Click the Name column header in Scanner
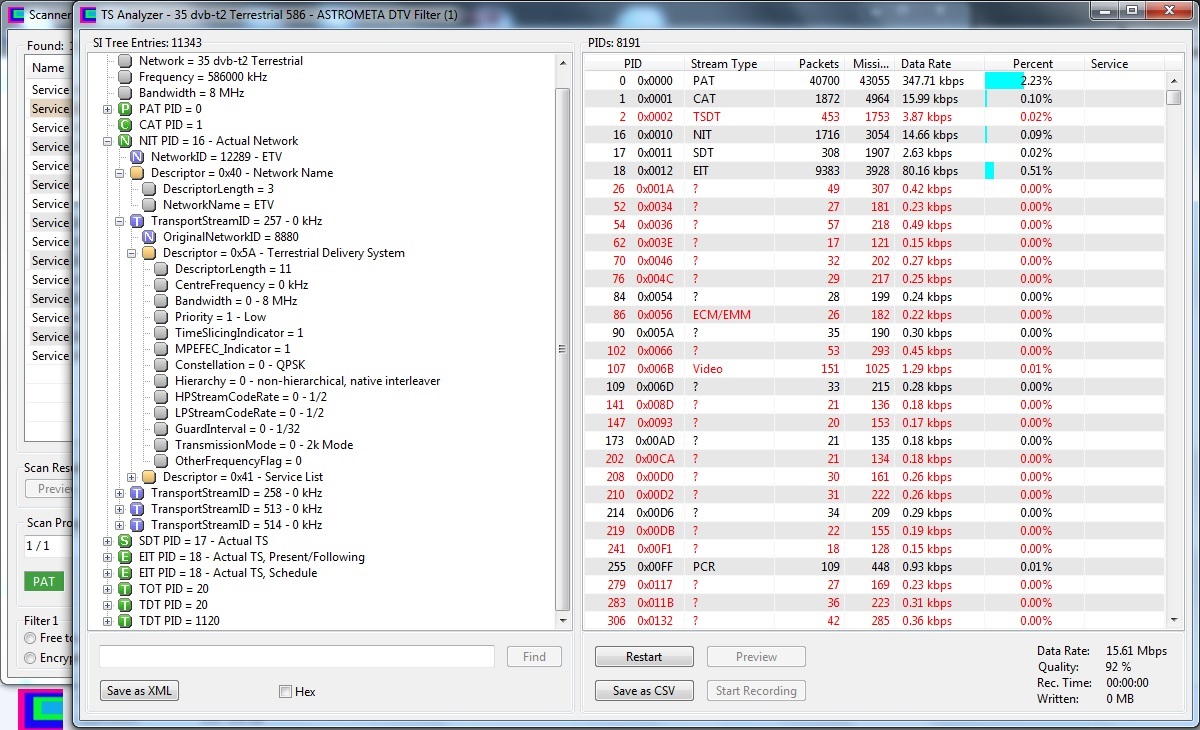Viewport: 1200px width, 730px height. tap(49, 68)
